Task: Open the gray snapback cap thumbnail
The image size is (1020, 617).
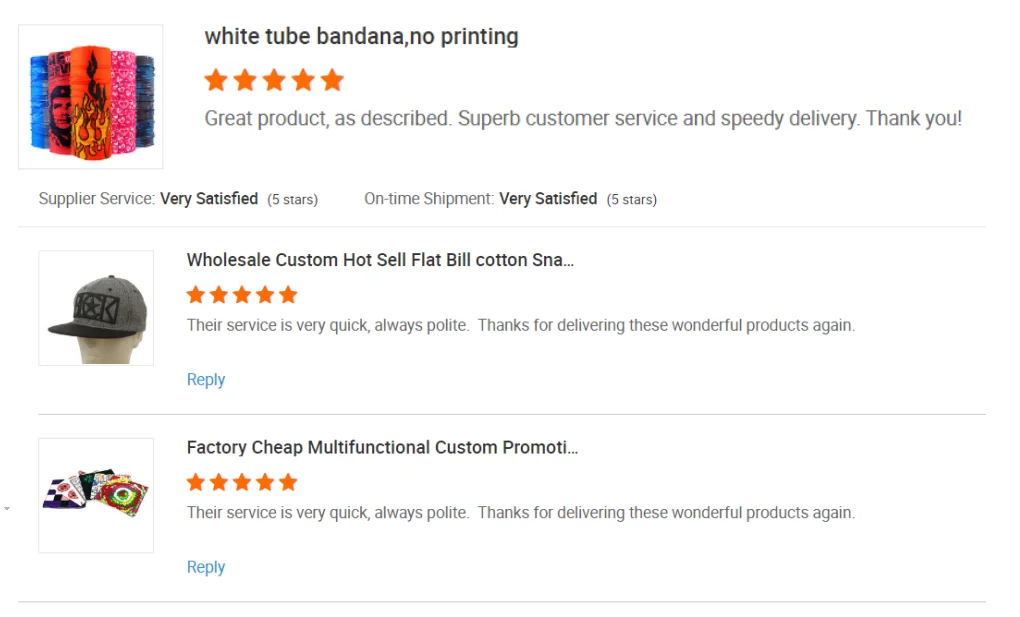Action: [x=96, y=308]
